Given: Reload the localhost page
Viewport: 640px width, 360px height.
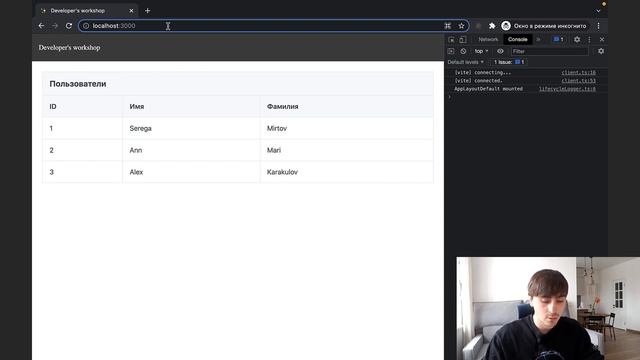Looking at the screenshot, I should [69, 26].
